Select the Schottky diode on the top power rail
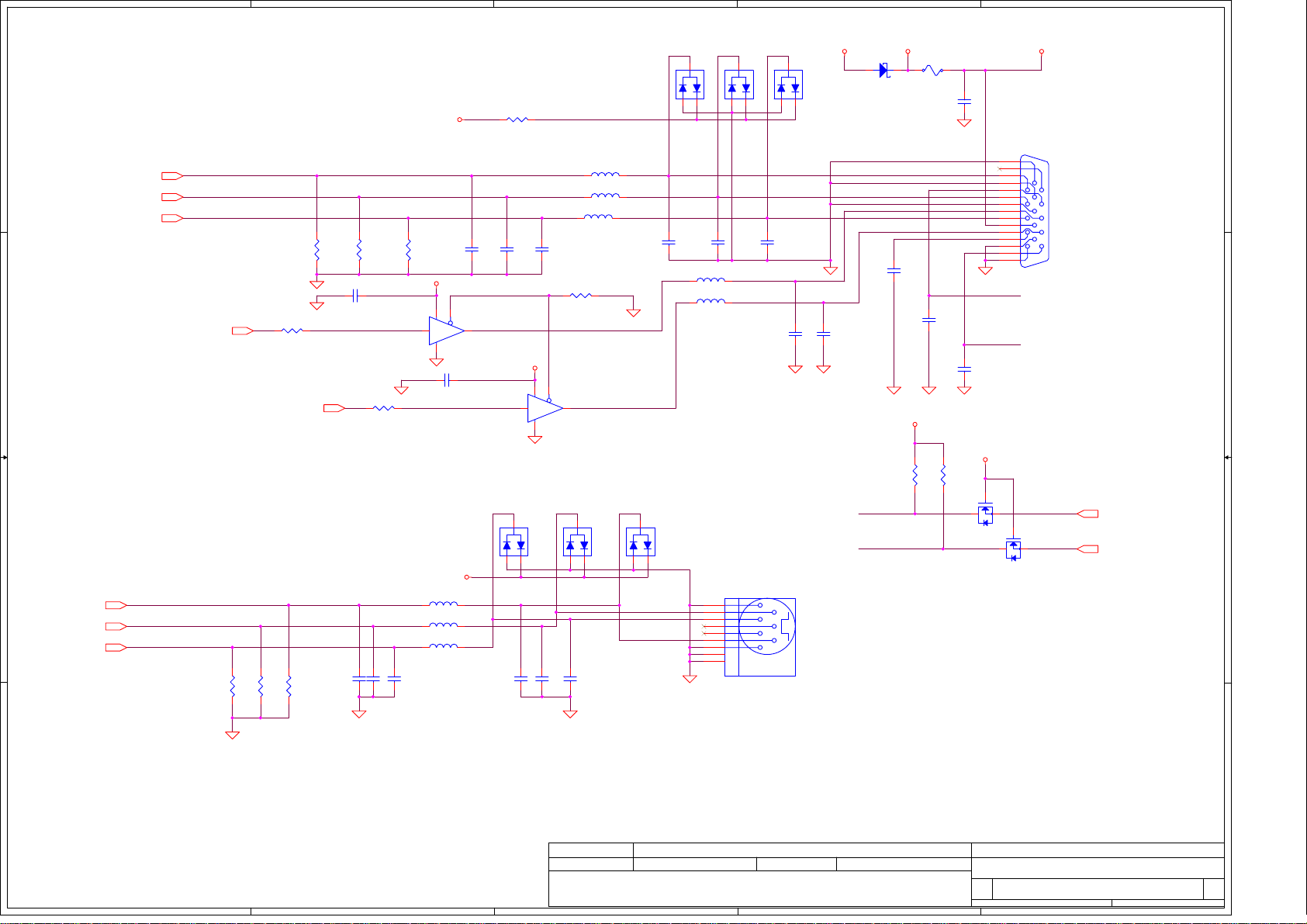The image size is (1307, 924). tap(883, 71)
